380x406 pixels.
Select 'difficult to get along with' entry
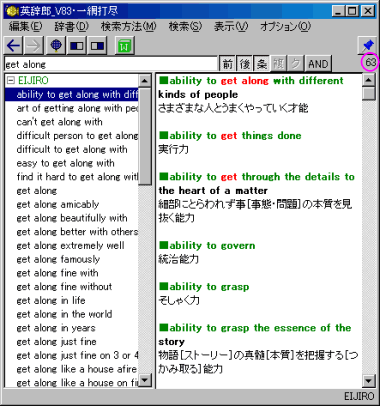[x=72, y=149]
